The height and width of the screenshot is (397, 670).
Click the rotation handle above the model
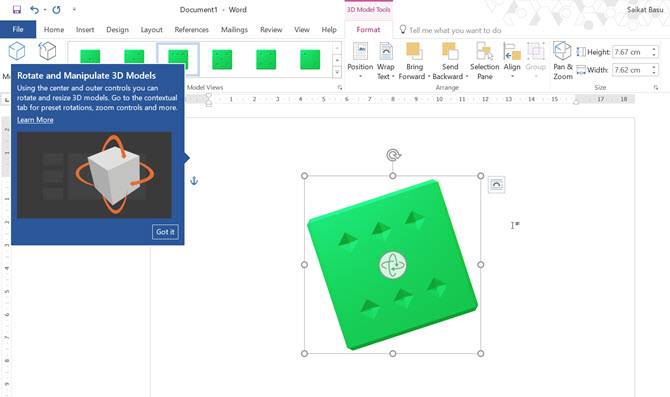[x=393, y=155]
